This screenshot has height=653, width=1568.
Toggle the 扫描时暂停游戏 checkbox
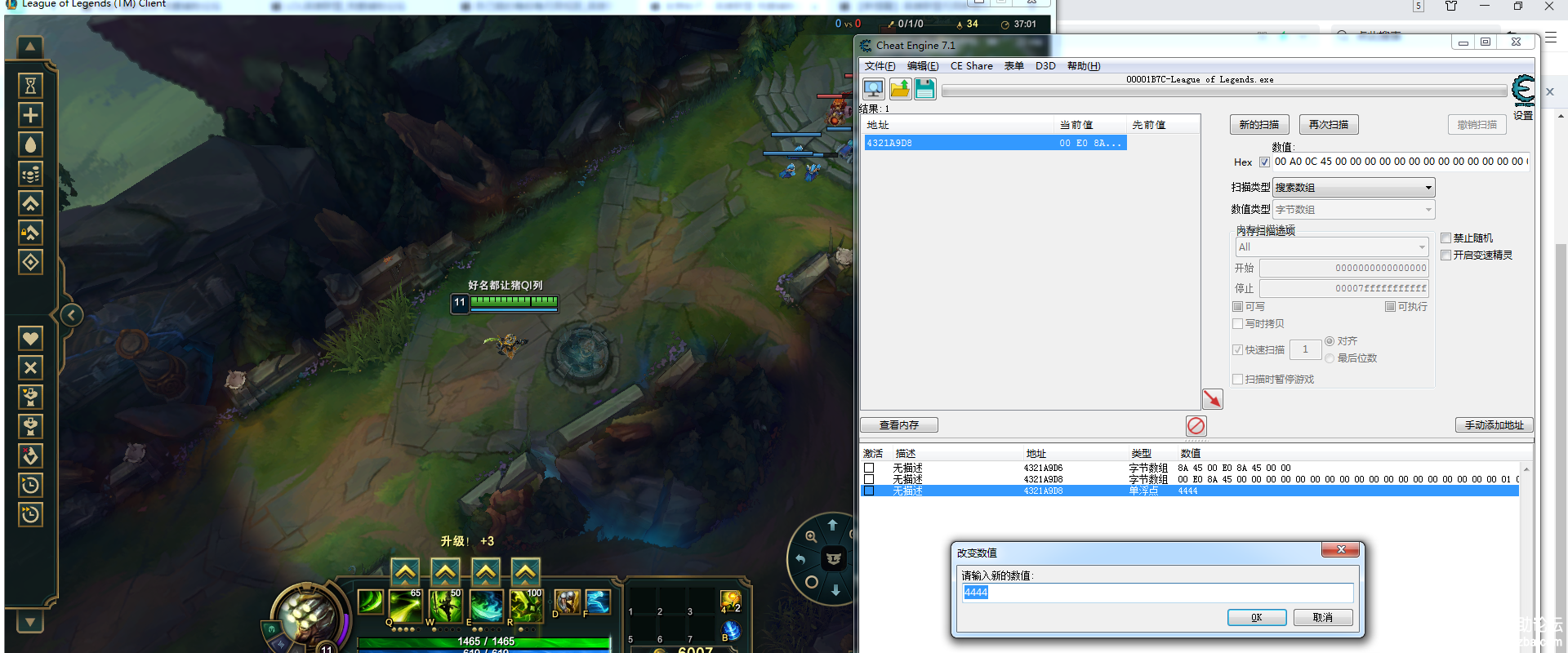click(1237, 380)
